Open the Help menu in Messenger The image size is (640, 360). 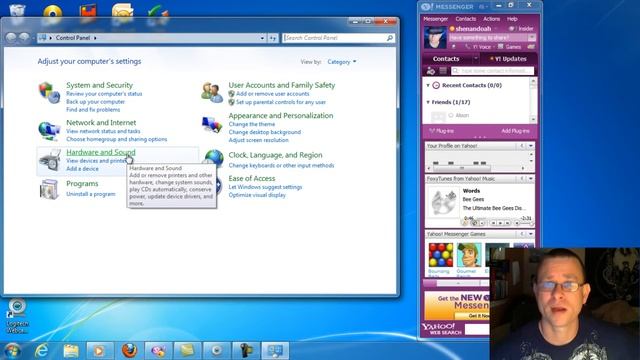pyautogui.click(x=512, y=19)
